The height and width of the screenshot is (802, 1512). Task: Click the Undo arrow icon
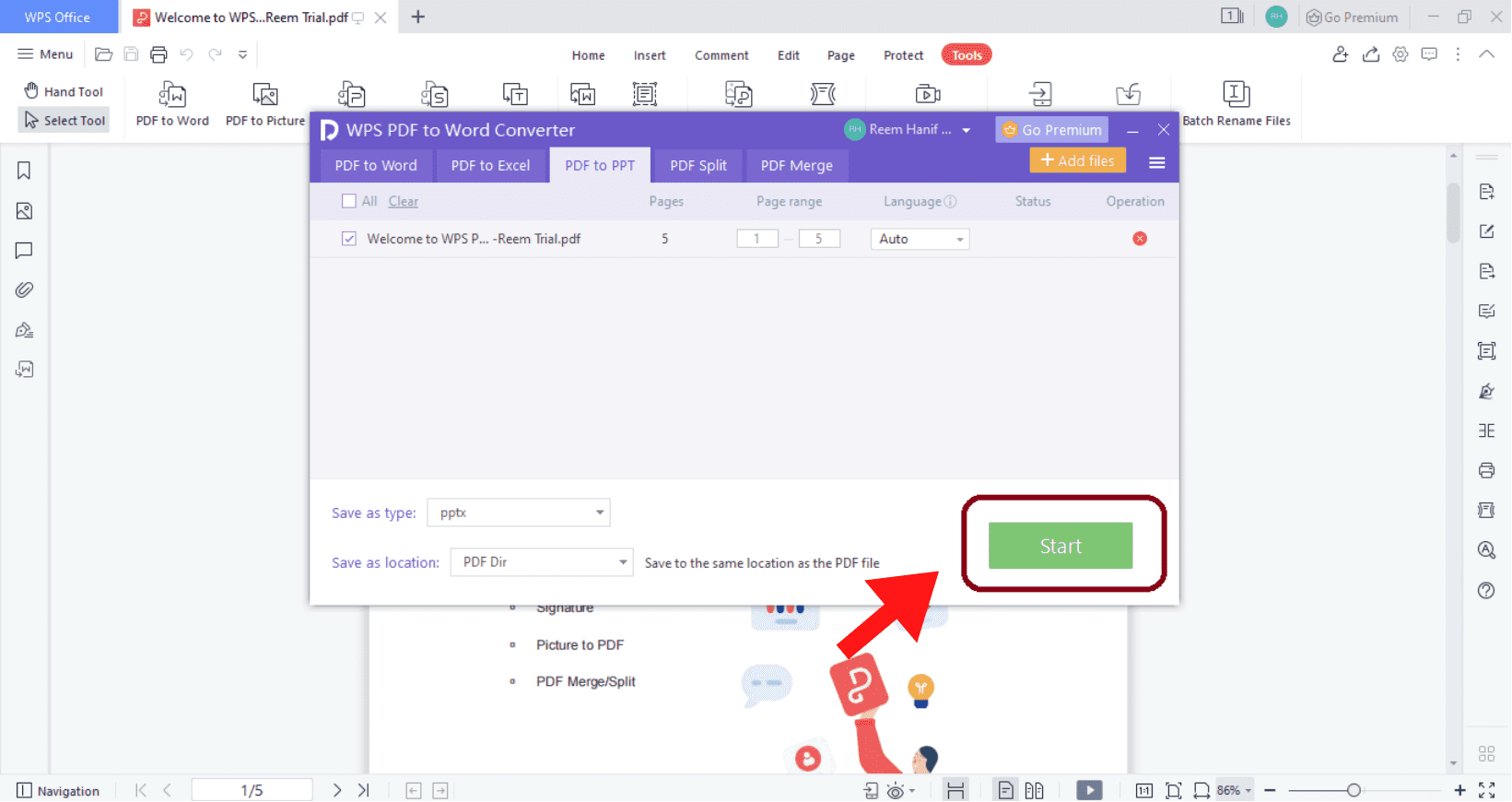point(187,54)
